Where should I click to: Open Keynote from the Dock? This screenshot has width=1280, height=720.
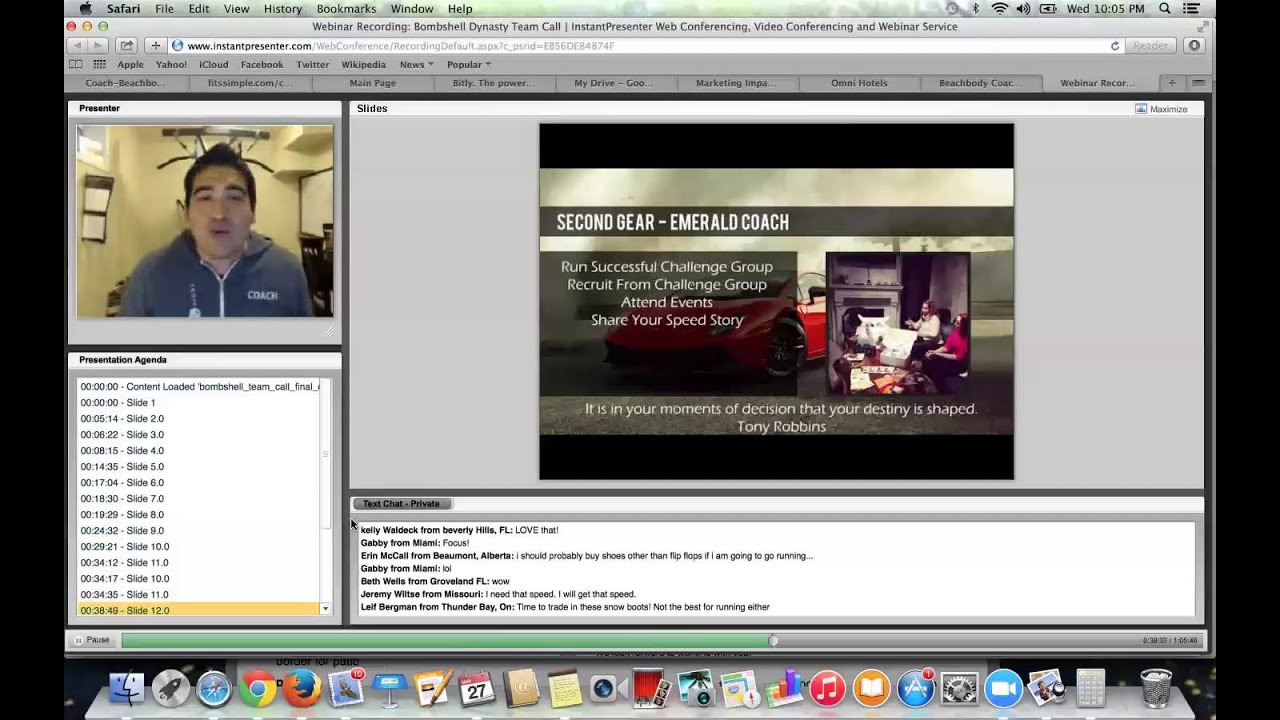click(x=390, y=689)
